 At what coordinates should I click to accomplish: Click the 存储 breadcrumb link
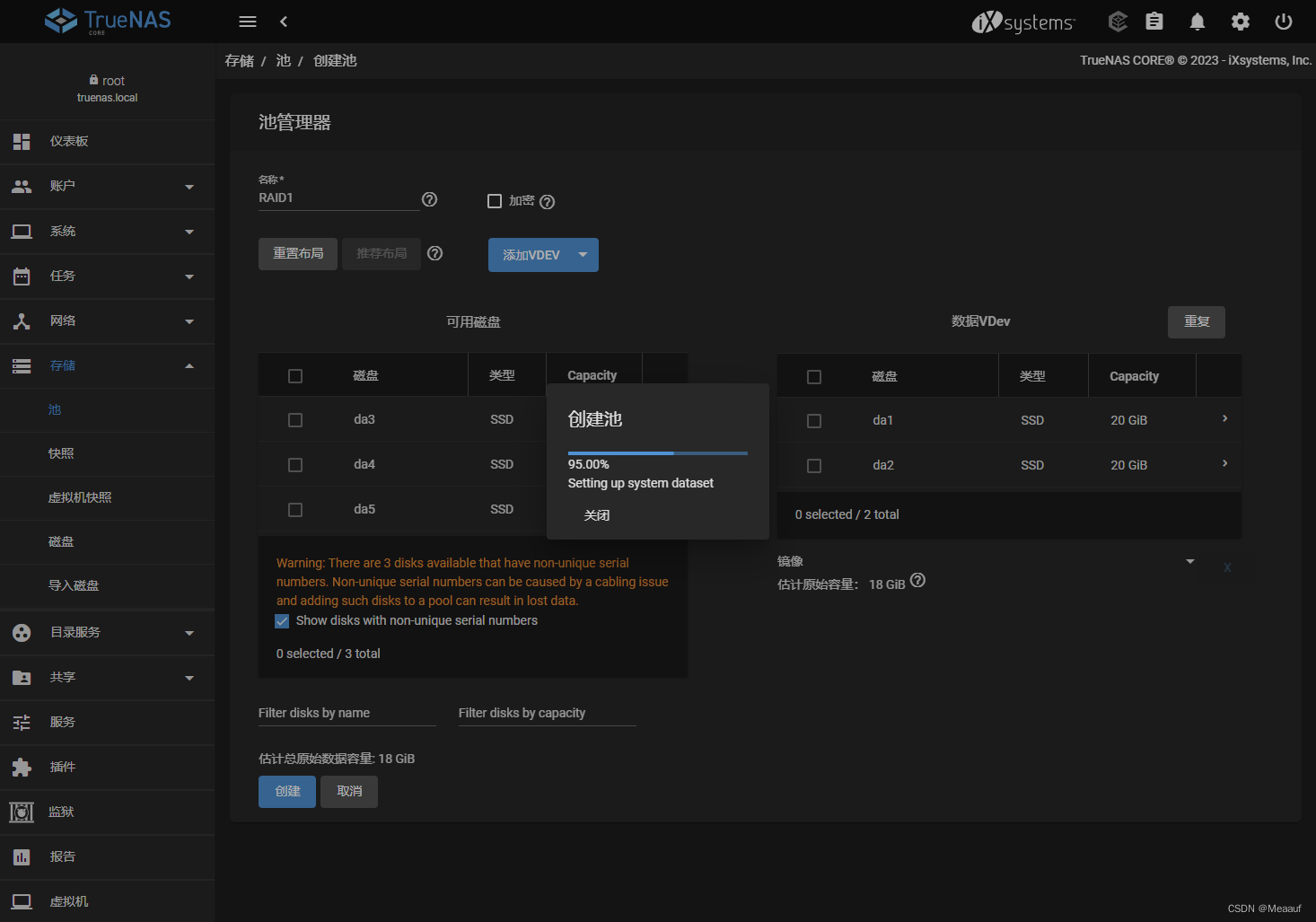[x=240, y=61]
